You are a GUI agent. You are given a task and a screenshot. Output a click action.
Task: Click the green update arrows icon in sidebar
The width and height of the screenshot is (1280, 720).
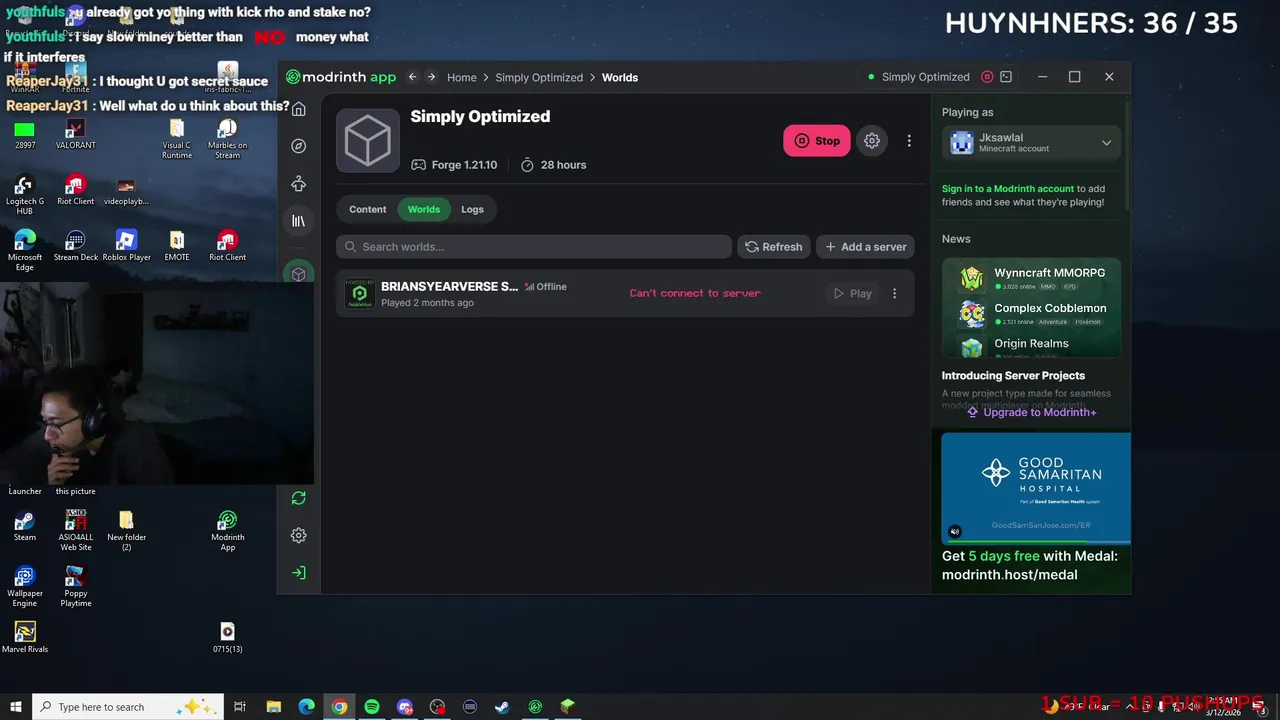(298, 498)
